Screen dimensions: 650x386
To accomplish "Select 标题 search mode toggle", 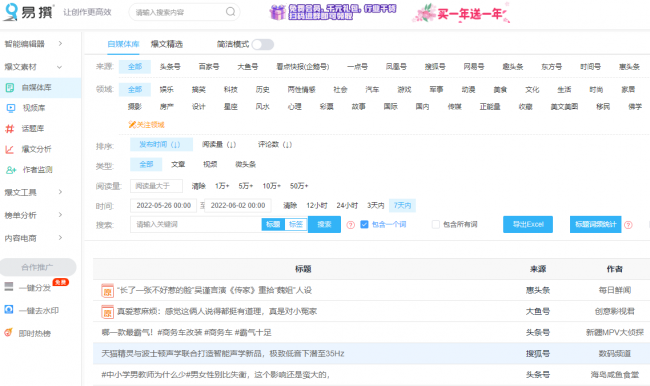I will pyautogui.click(x=273, y=224).
